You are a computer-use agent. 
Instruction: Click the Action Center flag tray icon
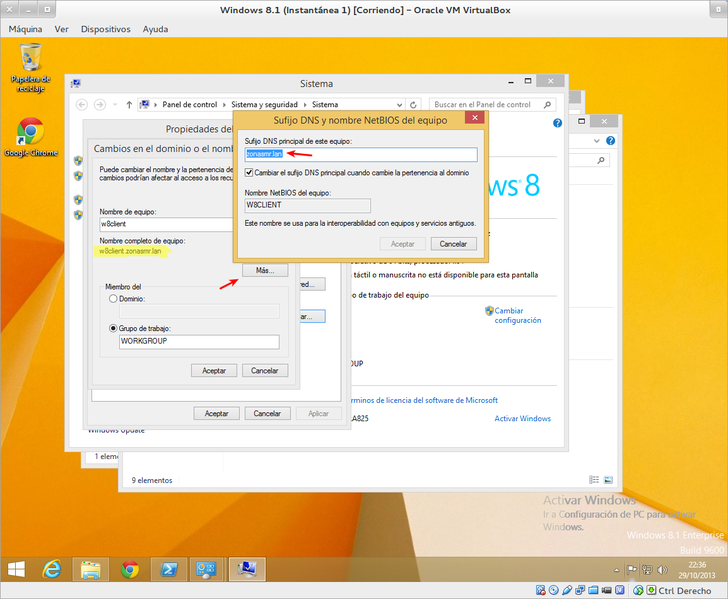[631, 570]
